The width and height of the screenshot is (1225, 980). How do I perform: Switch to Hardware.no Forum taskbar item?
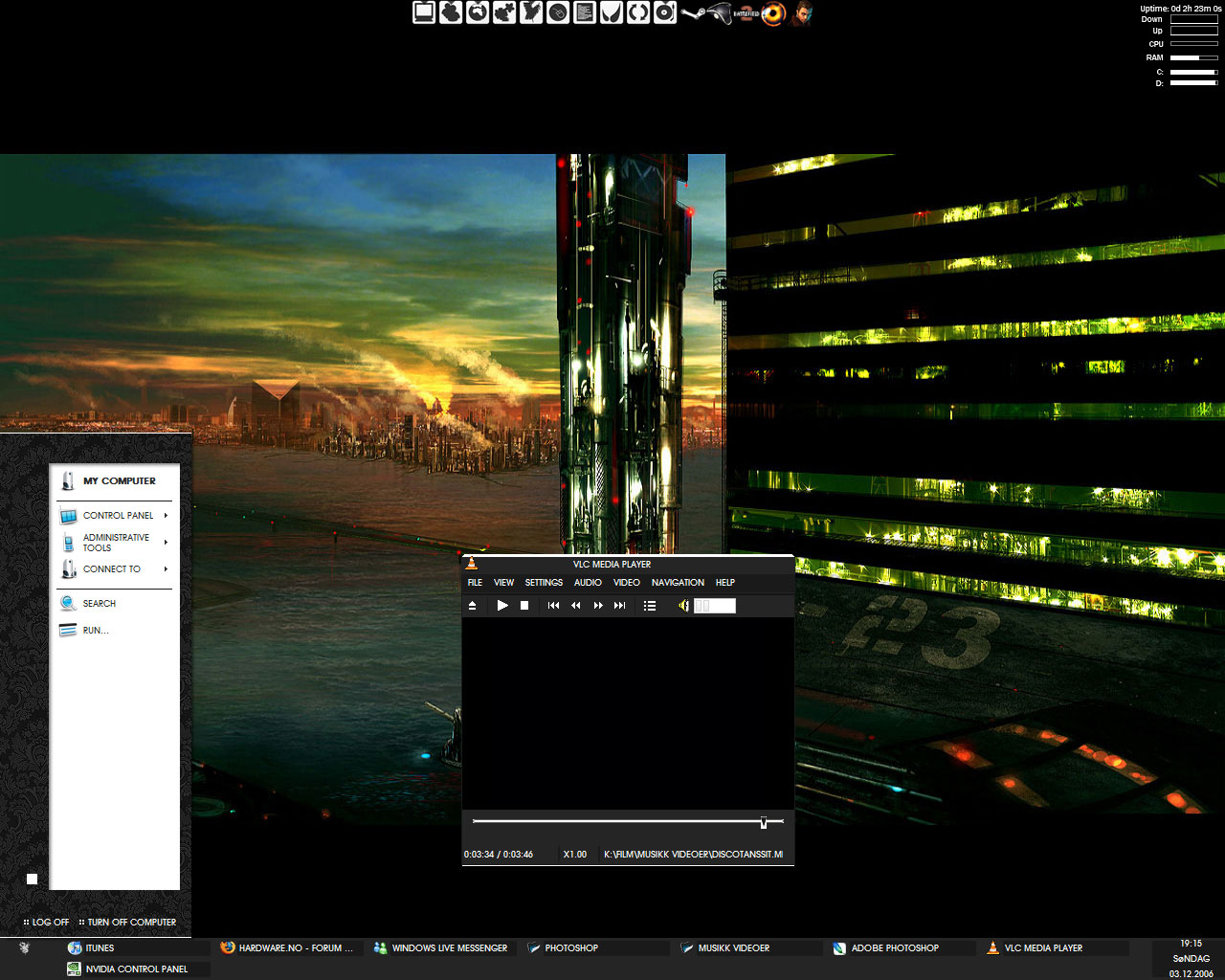[x=290, y=948]
